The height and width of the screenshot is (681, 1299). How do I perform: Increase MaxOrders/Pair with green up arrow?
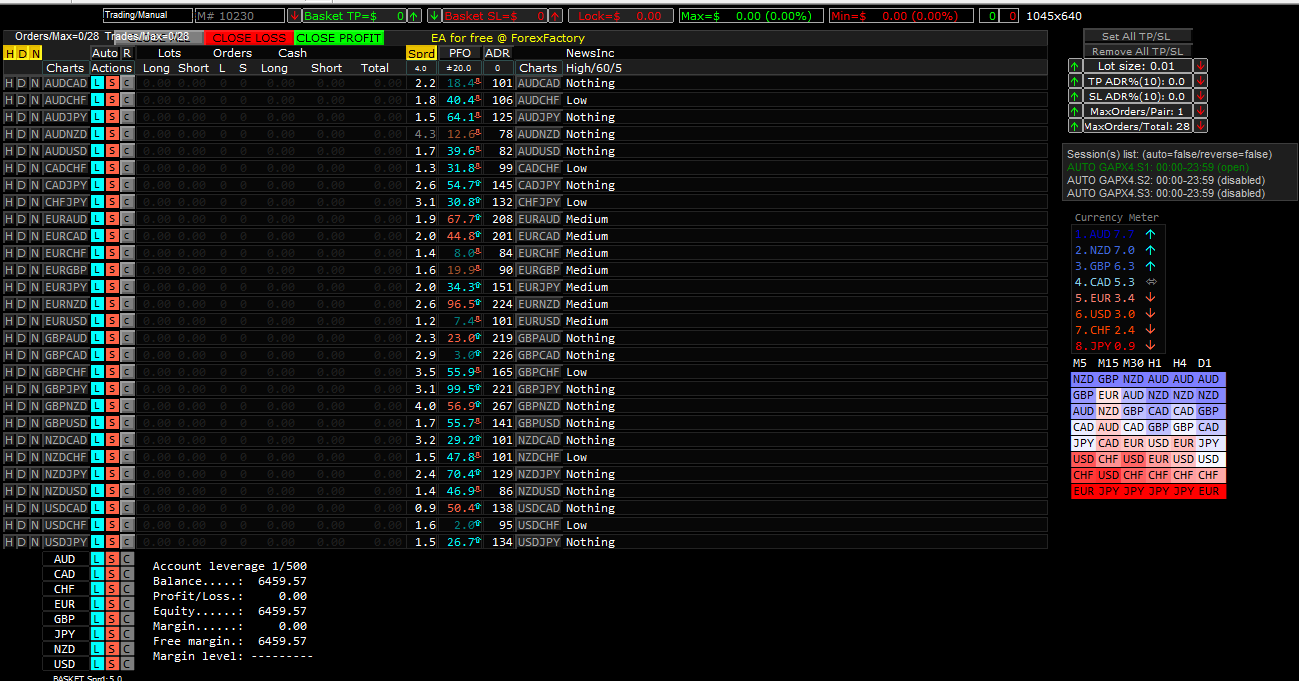[x=1075, y=111]
